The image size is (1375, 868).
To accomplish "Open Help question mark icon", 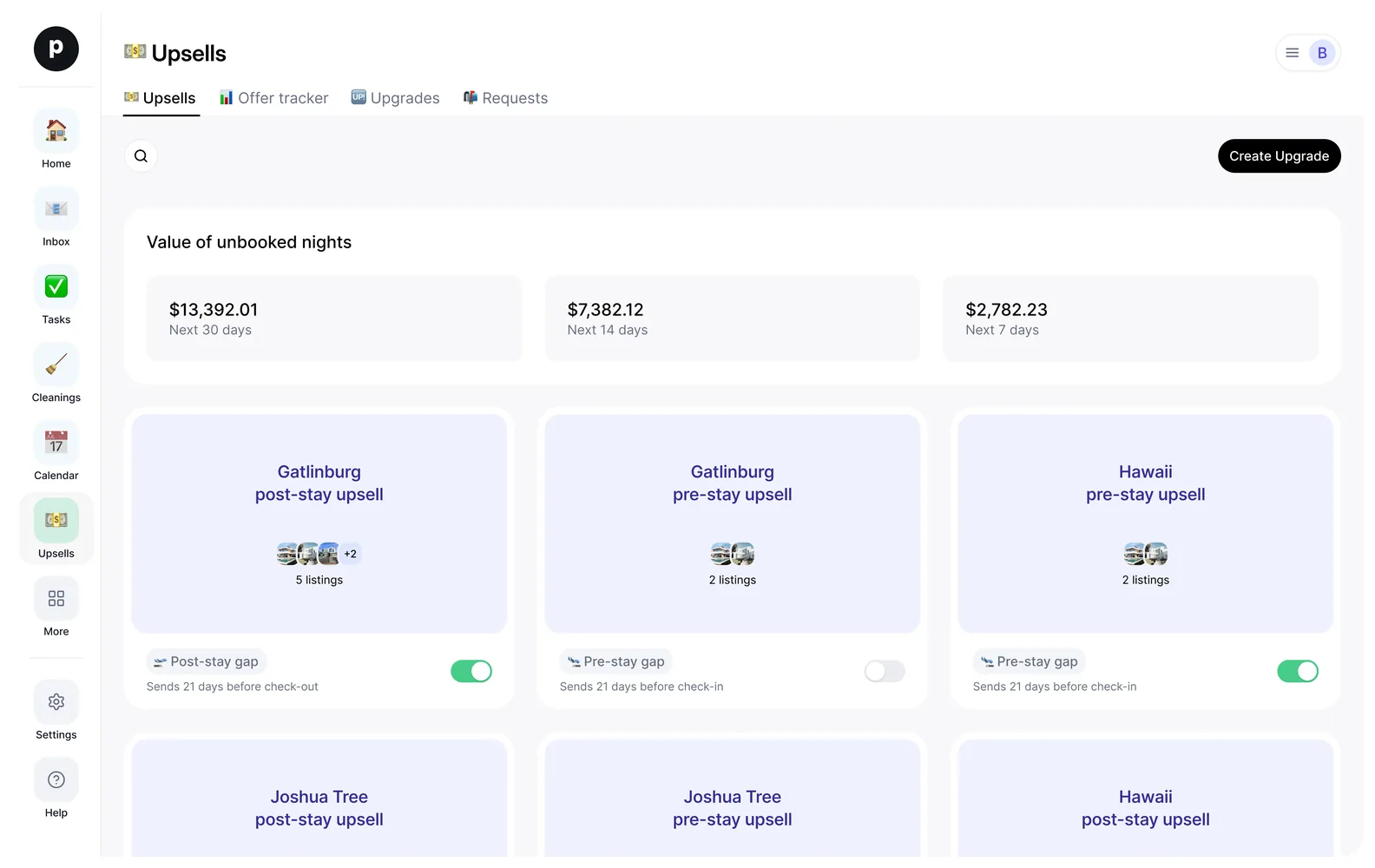I will click(56, 780).
